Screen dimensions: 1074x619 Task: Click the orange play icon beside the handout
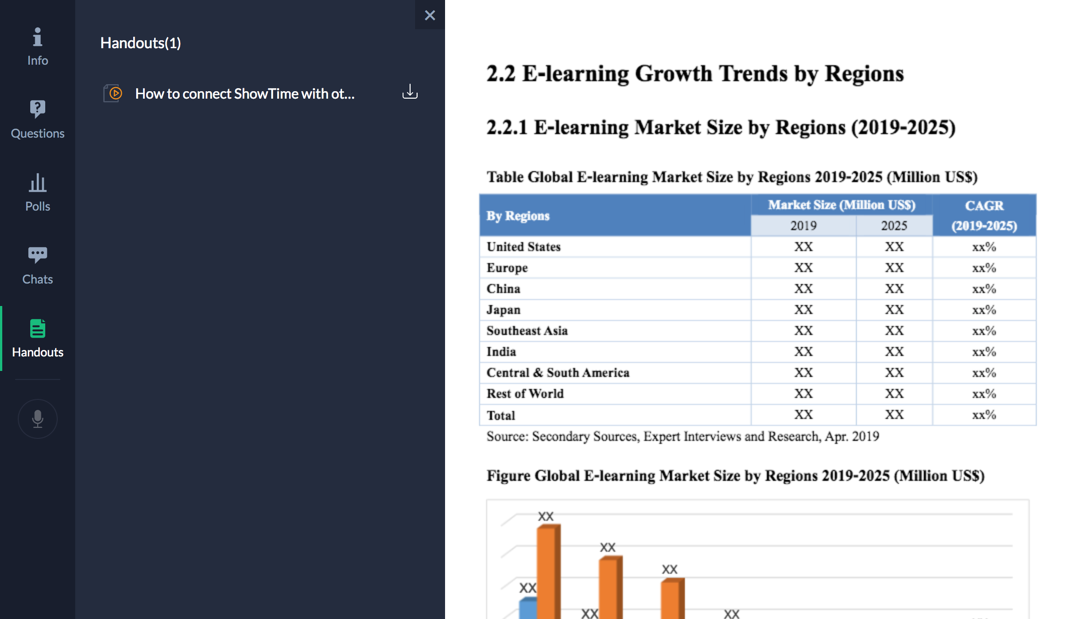114,93
